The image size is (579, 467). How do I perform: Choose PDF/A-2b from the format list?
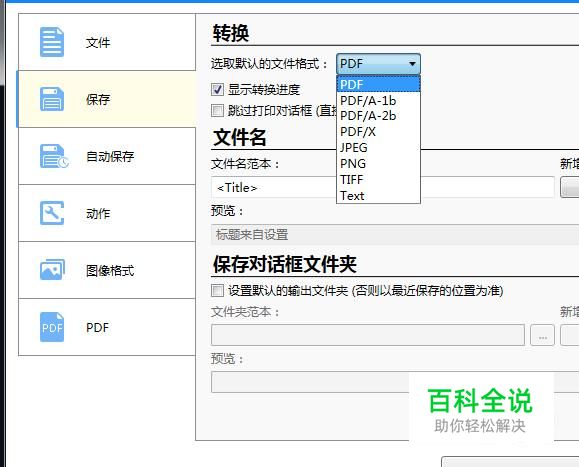coord(378,116)
